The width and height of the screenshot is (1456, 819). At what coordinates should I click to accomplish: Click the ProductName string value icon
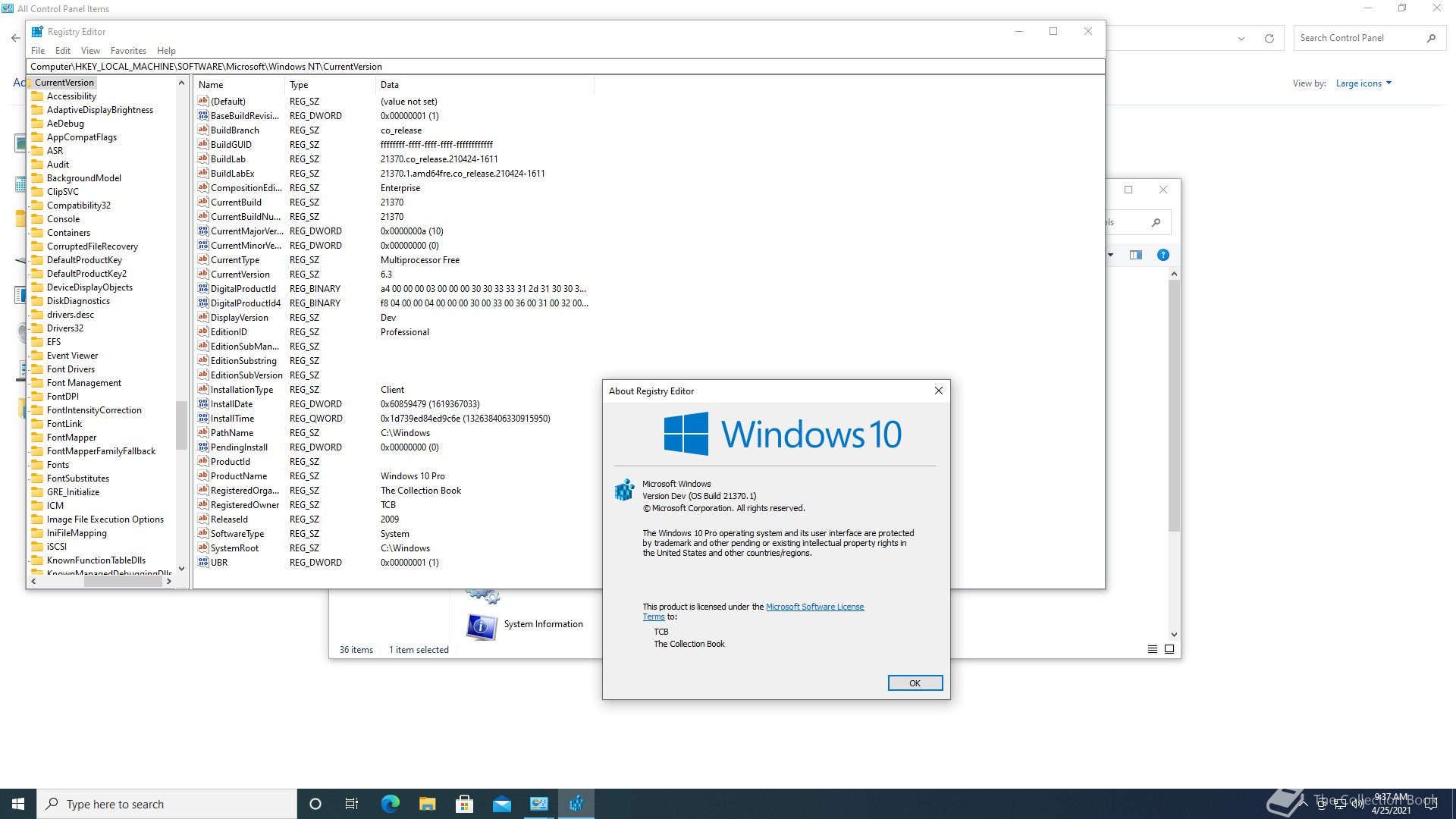pos(203,475)
